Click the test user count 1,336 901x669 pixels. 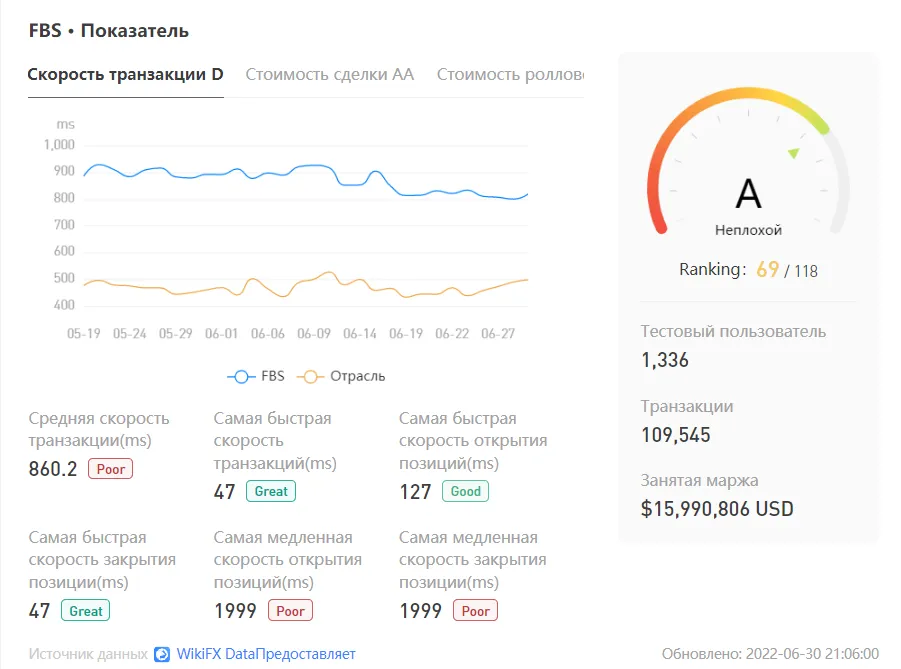665,360
